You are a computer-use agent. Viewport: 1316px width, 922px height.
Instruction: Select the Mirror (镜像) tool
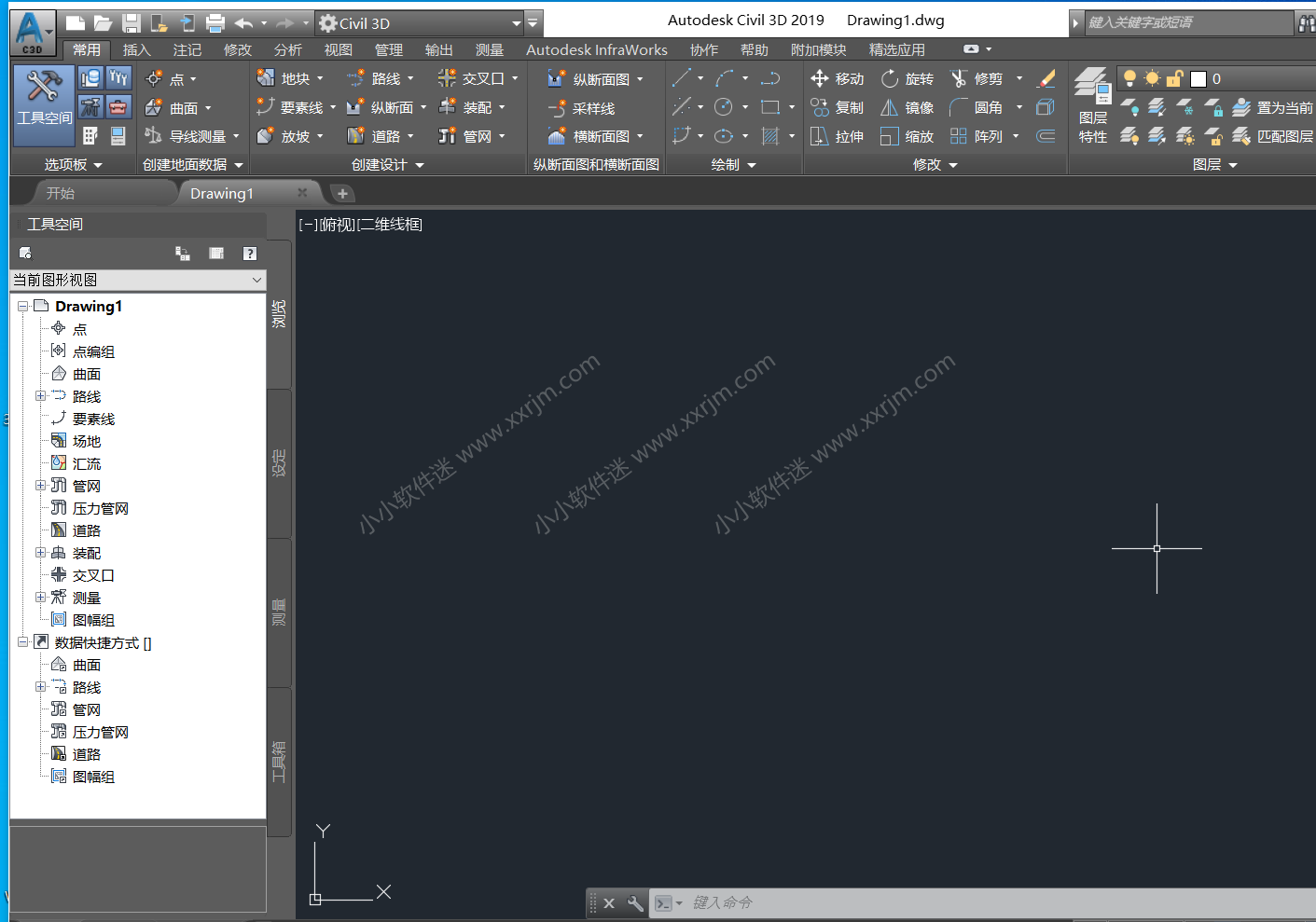click(x=907, y=108)
